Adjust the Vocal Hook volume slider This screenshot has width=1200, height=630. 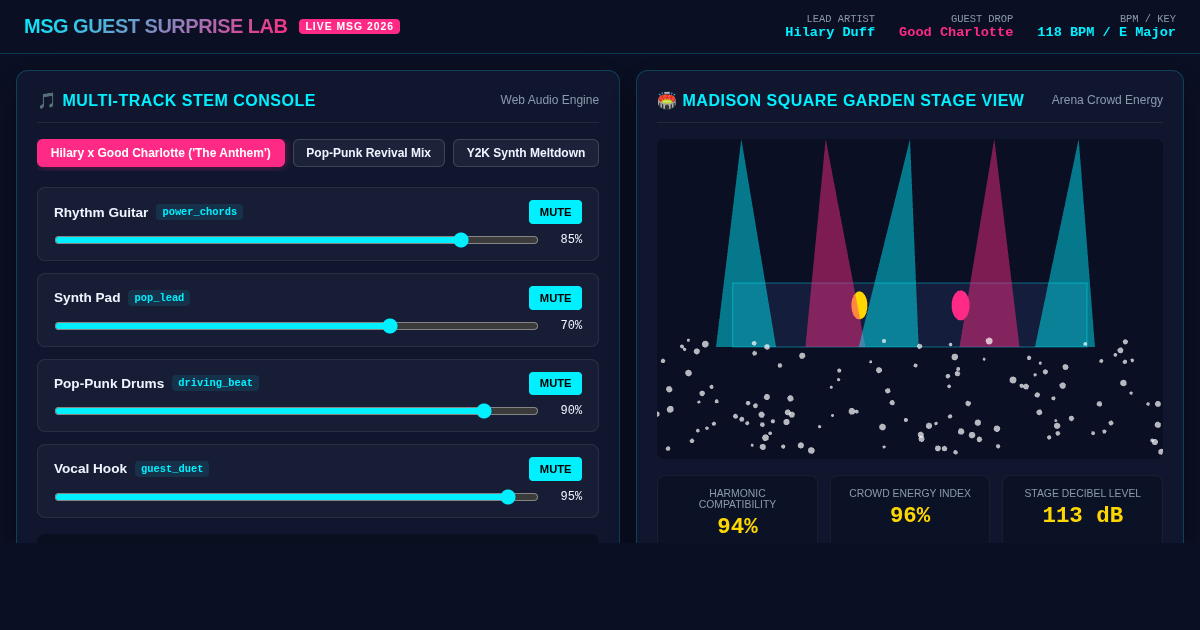point(296,497)
